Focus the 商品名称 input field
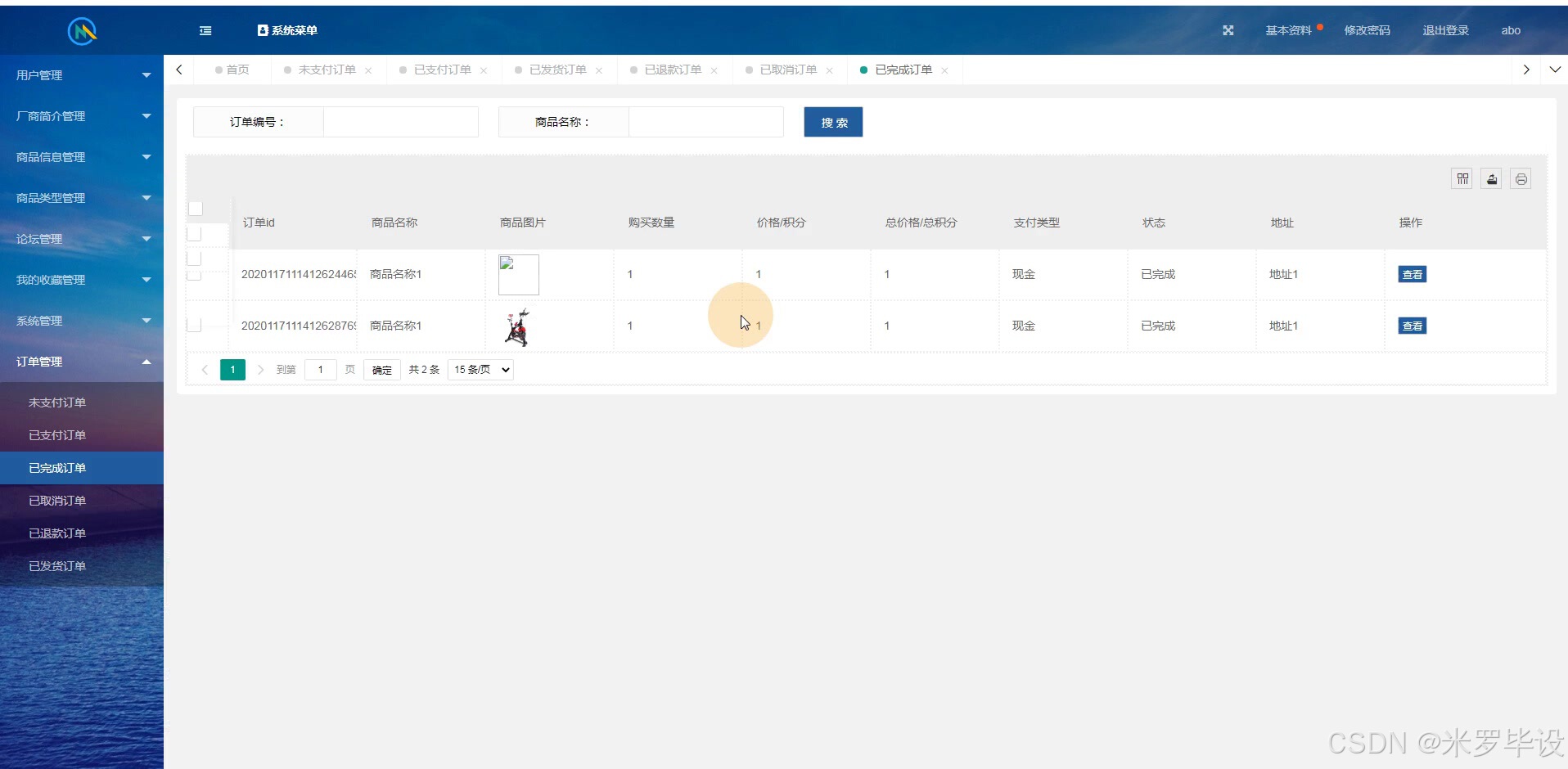This screenshot has width=1568, height=769. [x=706, y=122]
